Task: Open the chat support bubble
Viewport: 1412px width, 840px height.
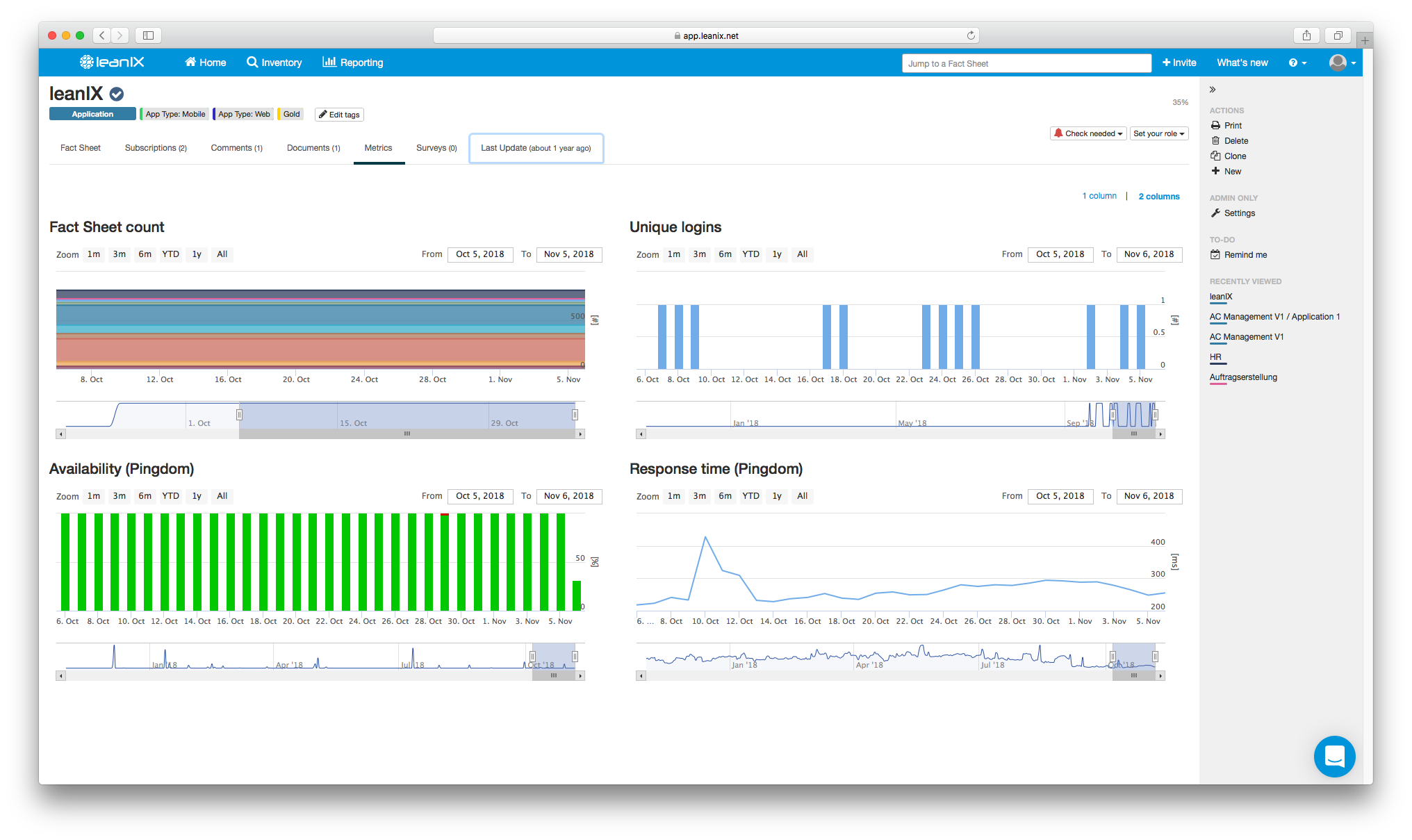Action: click(x=1334, y=756)
